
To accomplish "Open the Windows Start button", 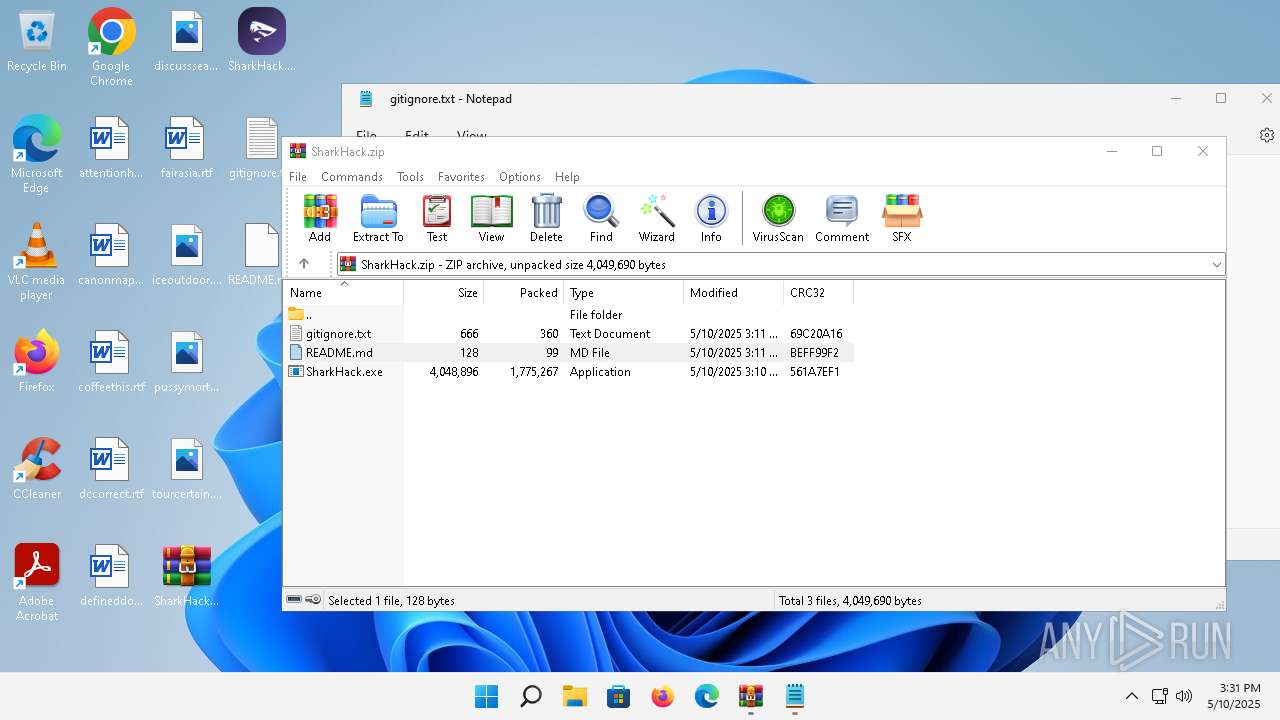I will point(487,696).
